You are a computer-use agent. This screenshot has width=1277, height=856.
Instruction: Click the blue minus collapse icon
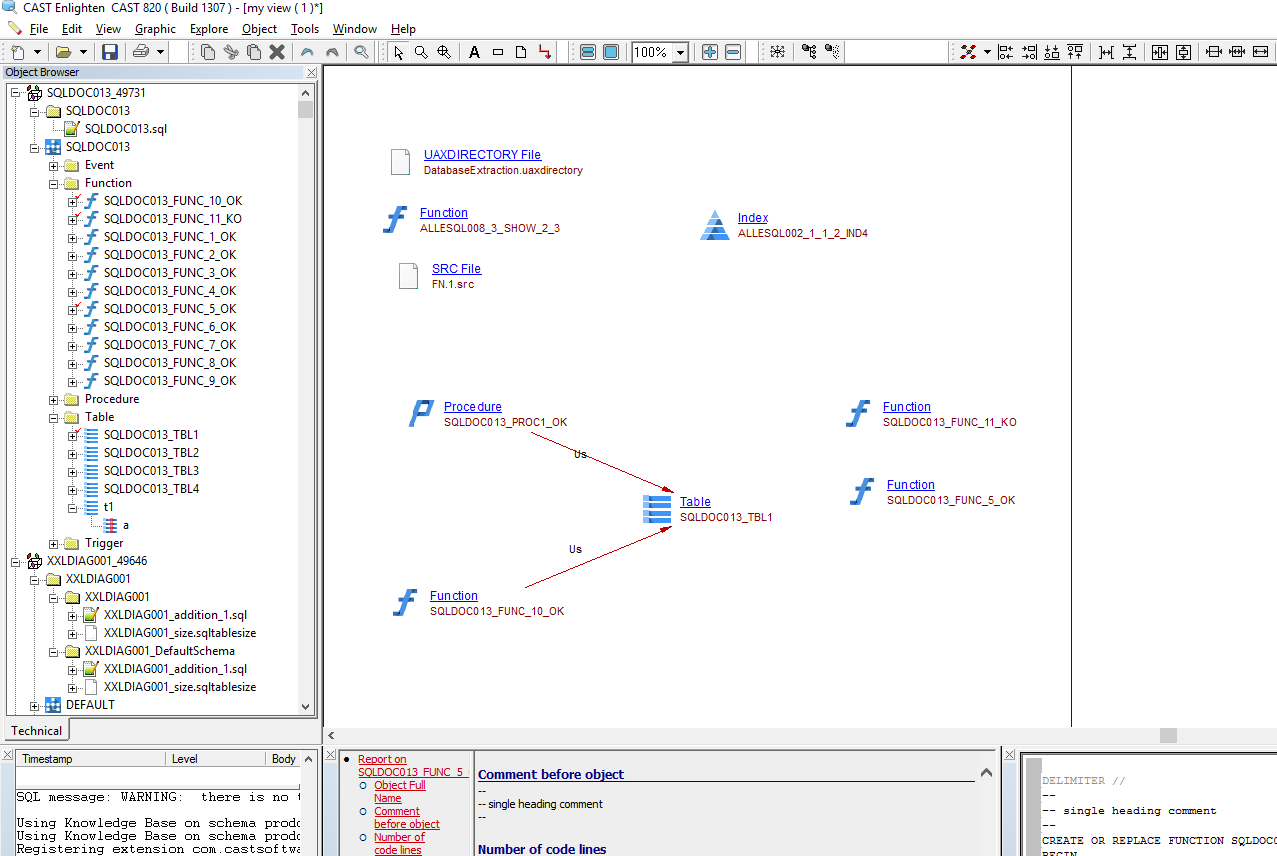(733, 52)
